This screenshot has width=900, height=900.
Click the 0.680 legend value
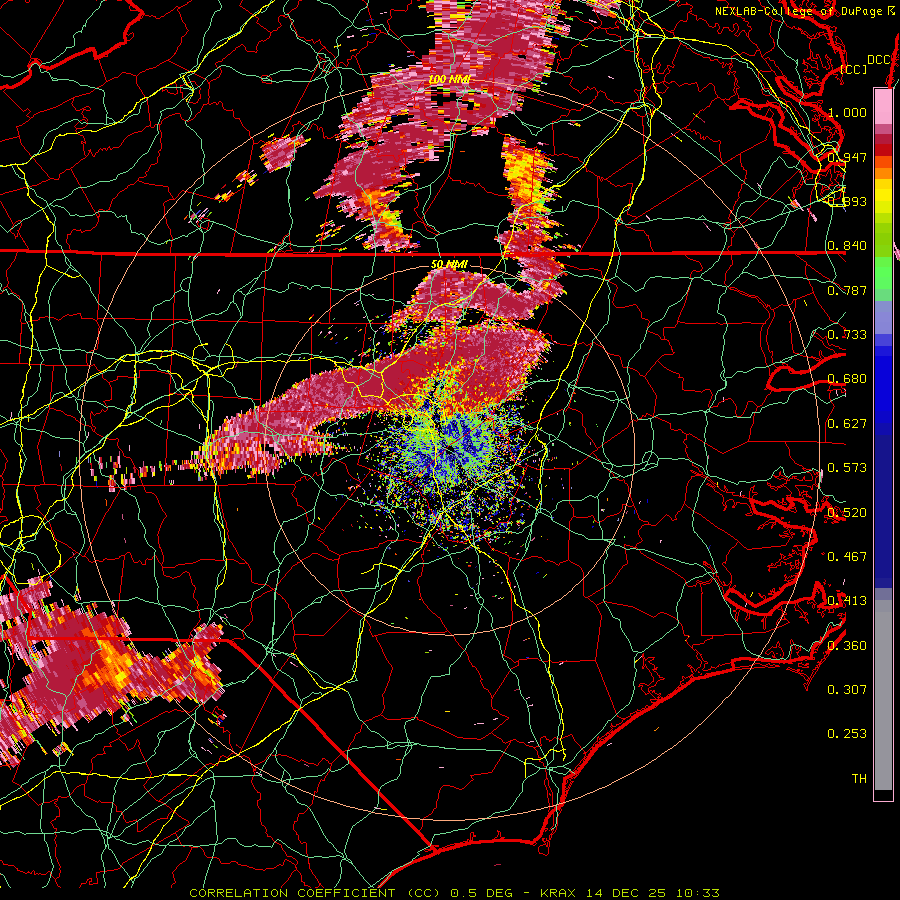pyautogui.click(x=847, y=378)
